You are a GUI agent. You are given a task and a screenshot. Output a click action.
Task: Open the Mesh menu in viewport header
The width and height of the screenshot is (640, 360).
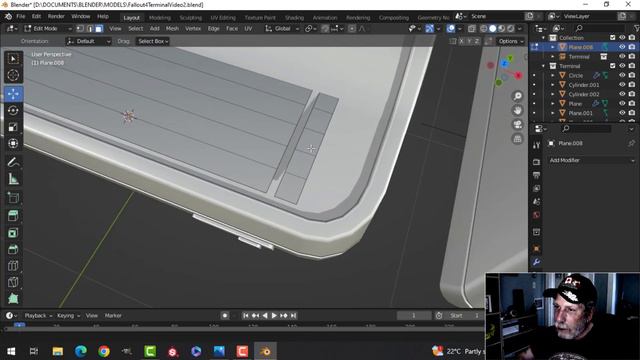click(172, 29)
